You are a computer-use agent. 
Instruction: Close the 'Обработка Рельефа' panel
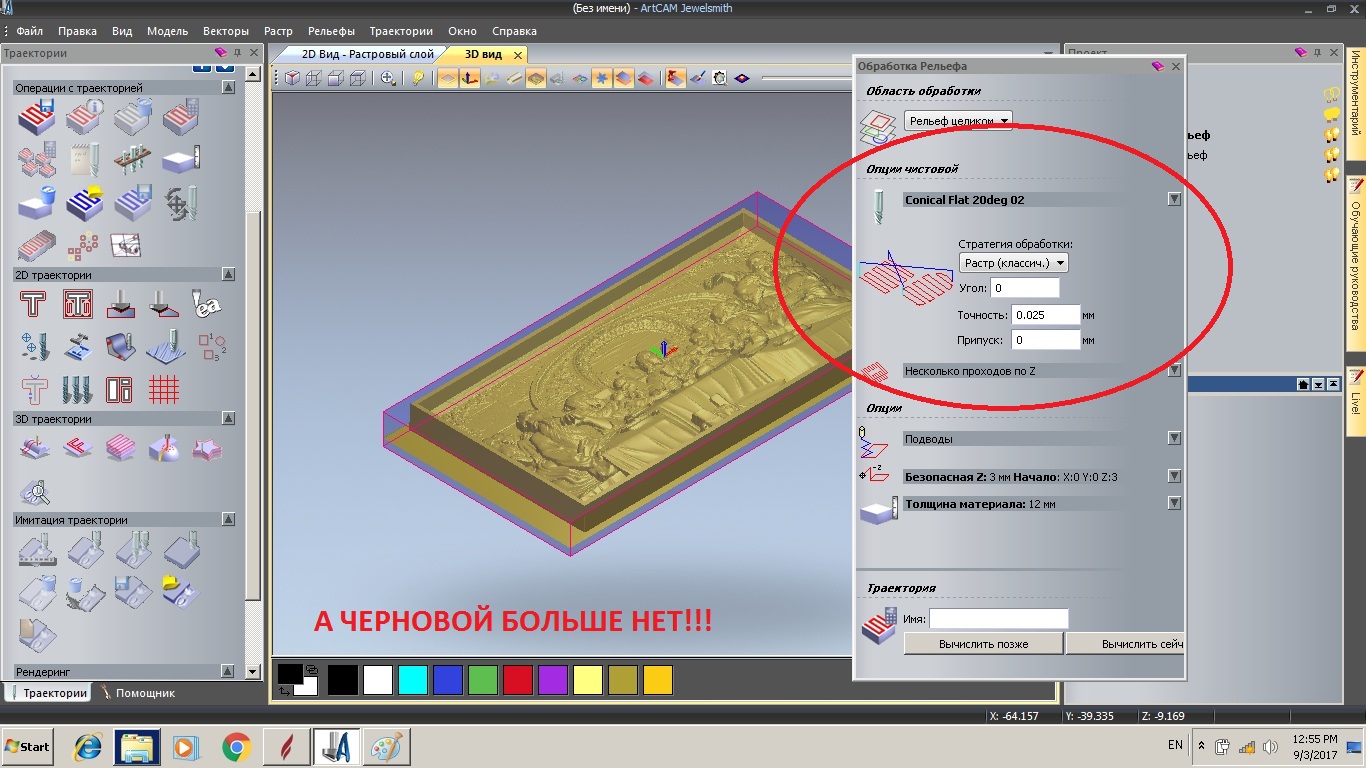click(1176, 66)
